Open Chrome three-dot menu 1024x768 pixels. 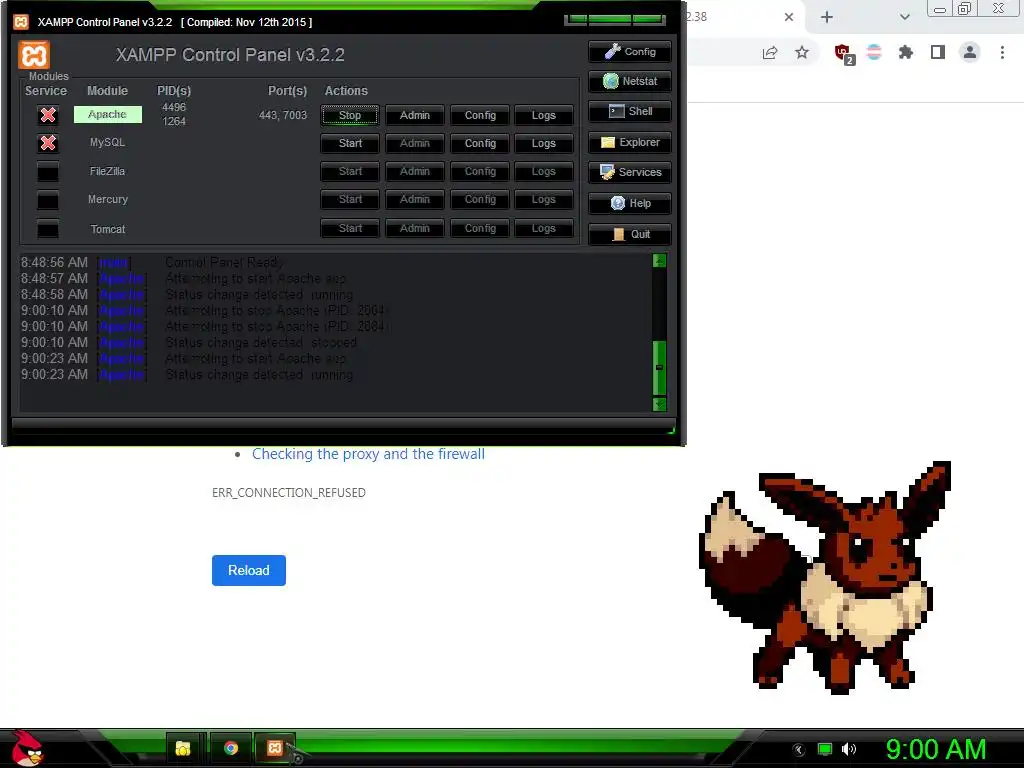click(x=1002, y=52)
